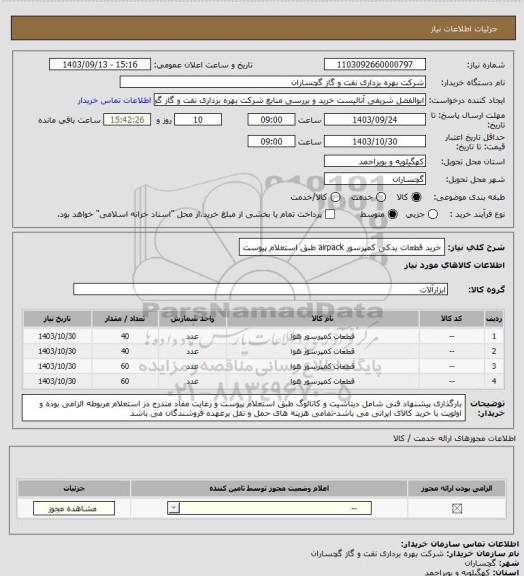Click row 2 item name قطعات کمپرسور هوا
The height and width of the screenshot is (576, 524).
[322, 352]
